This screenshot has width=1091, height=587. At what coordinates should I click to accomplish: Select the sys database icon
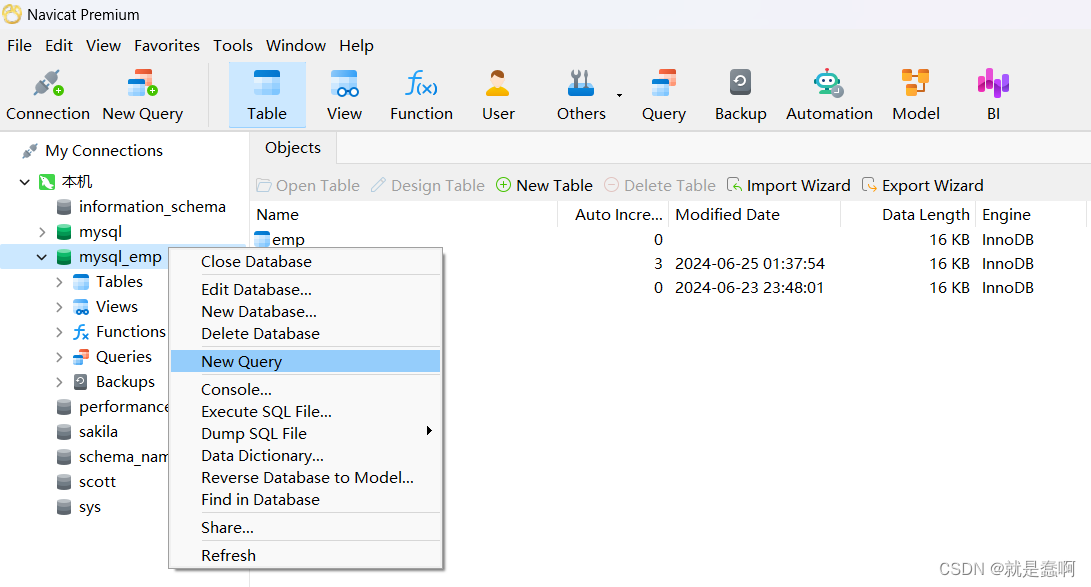click(64, 508)
